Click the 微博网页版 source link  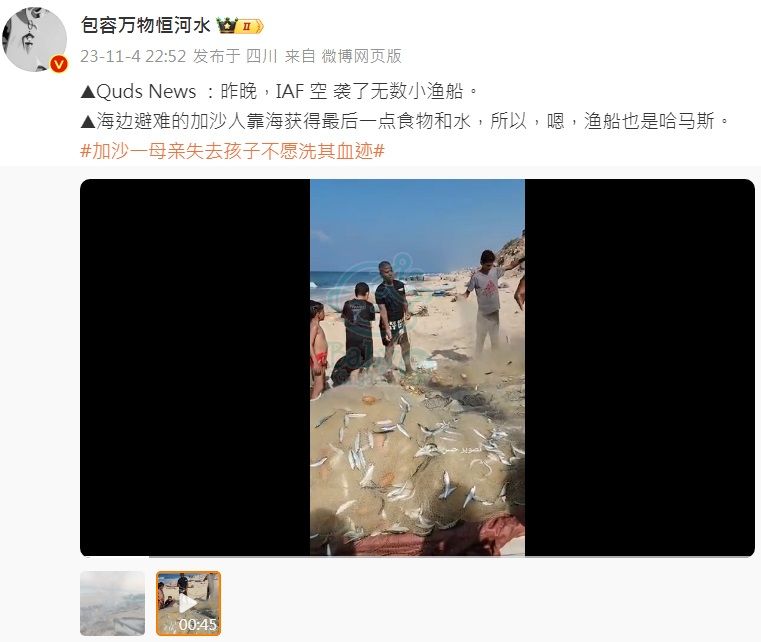pos(362,56)
